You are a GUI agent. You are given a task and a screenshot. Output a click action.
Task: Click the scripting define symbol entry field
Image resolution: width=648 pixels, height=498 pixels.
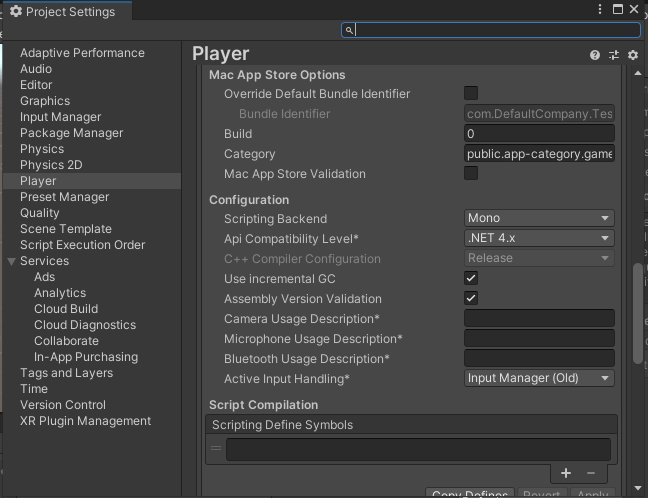click(418, 449)
